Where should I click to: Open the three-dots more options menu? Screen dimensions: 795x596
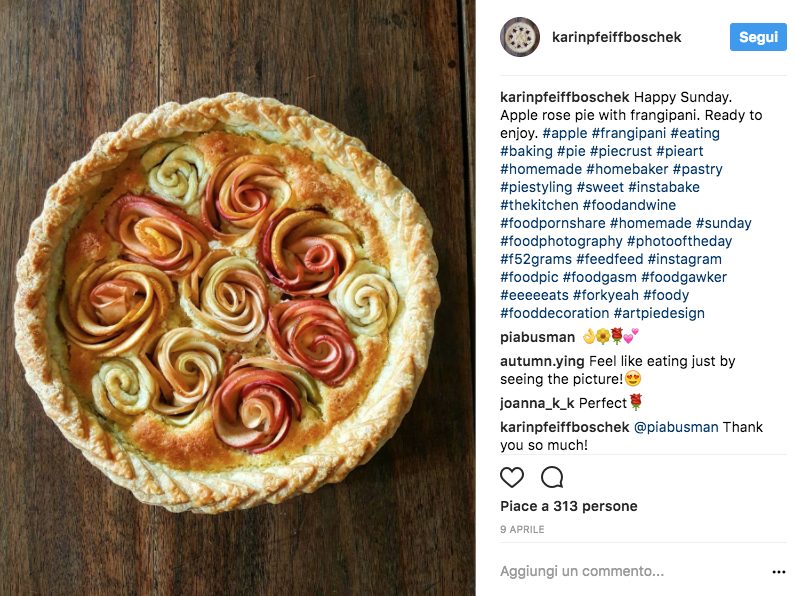click(778, 572)
